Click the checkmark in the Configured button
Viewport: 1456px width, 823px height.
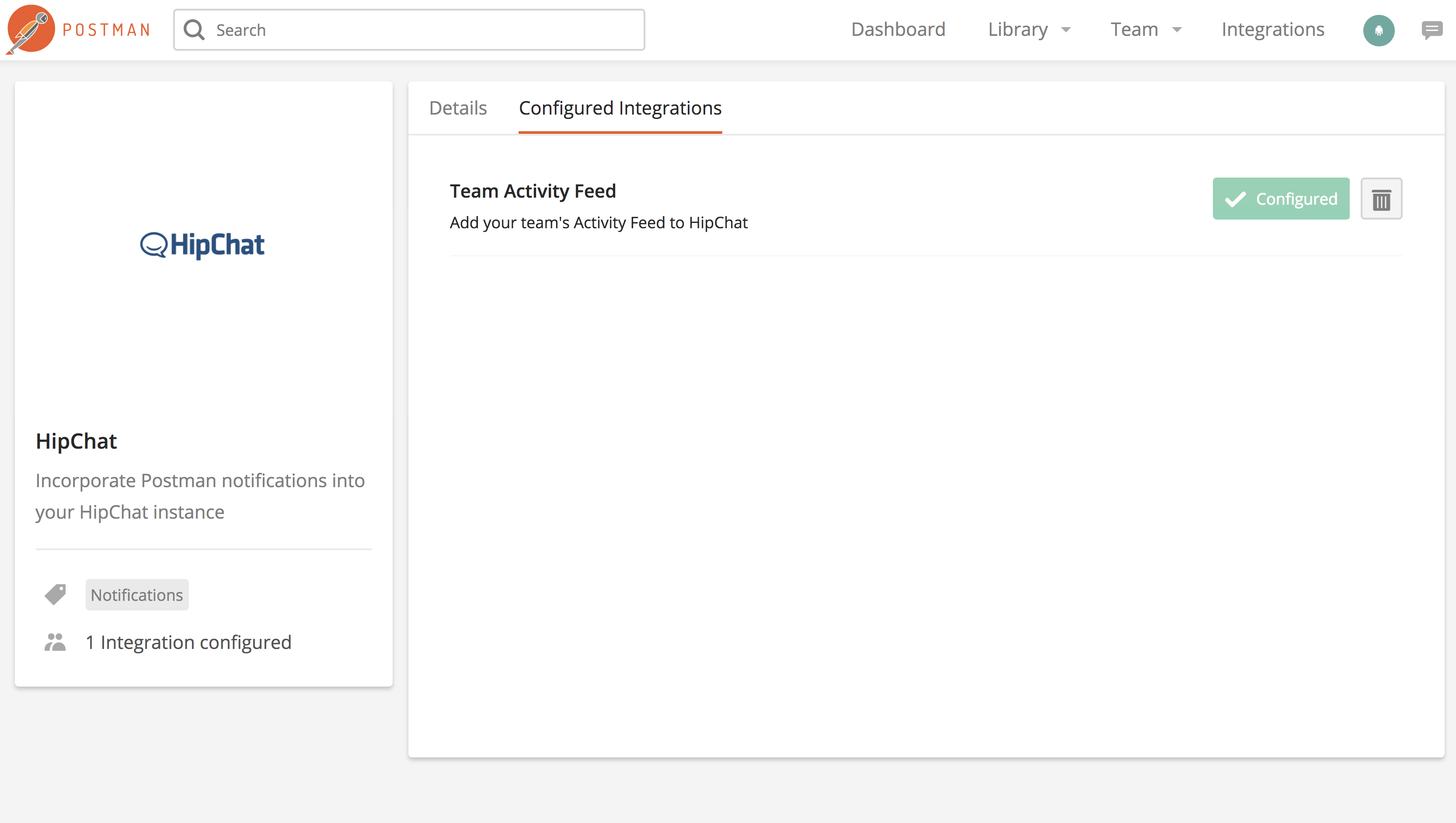coord(1235,199)
